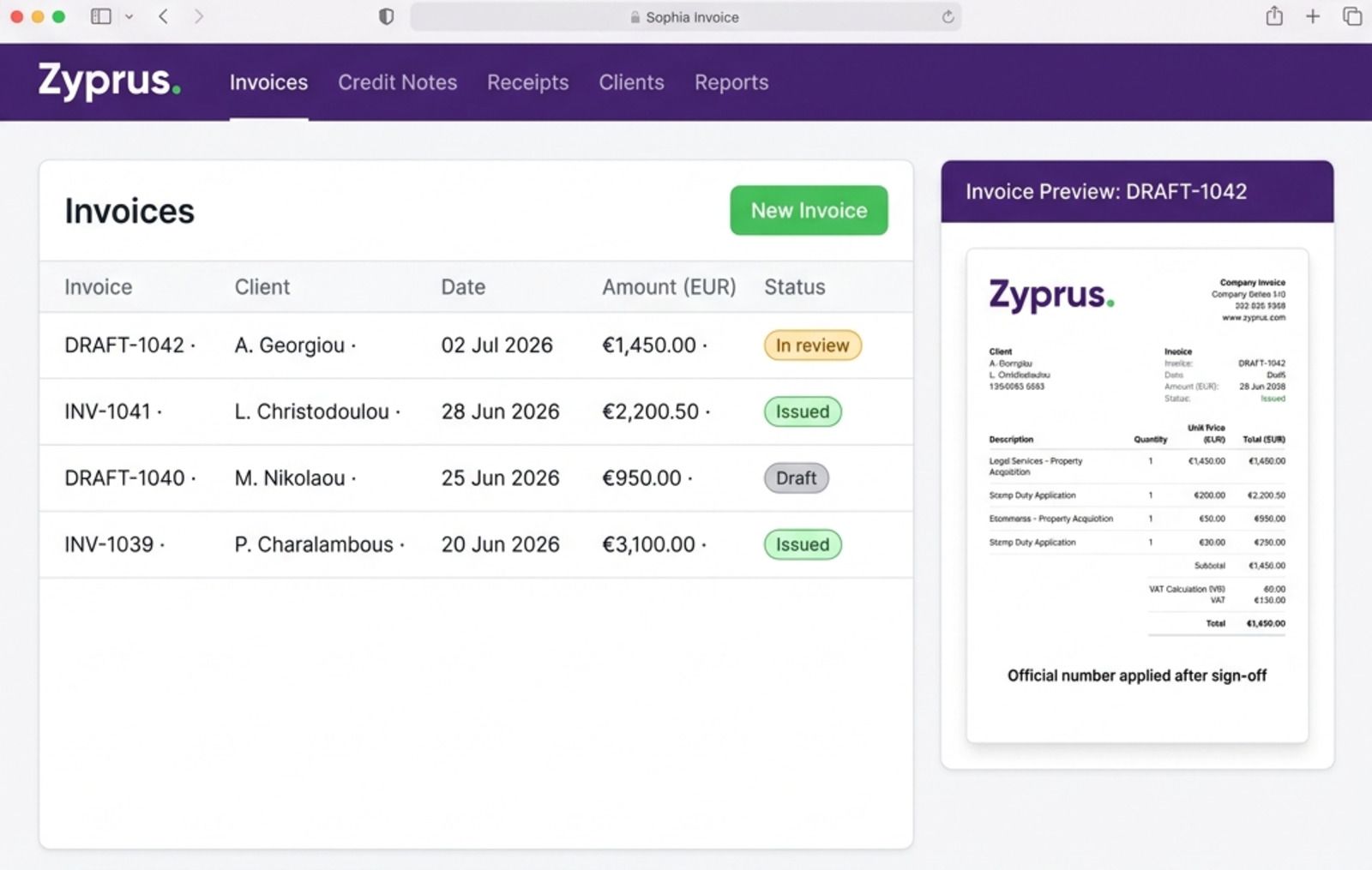Open invoice DRAFT-1040
Screen dimensions: 1372x870
(x=124, y=478)
